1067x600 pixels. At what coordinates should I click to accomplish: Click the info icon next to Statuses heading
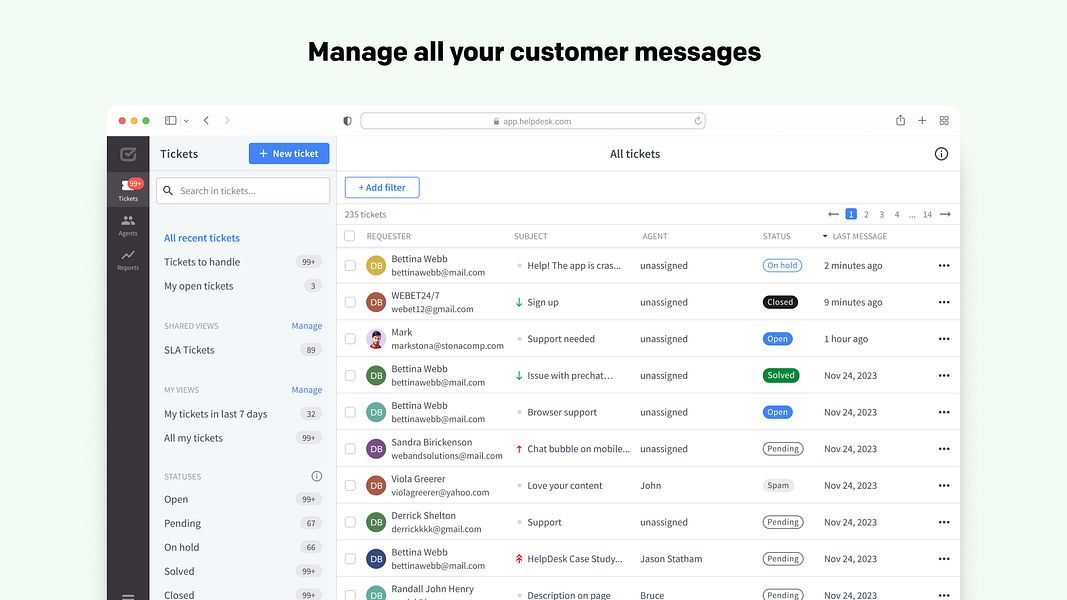(x=316, y=475)
